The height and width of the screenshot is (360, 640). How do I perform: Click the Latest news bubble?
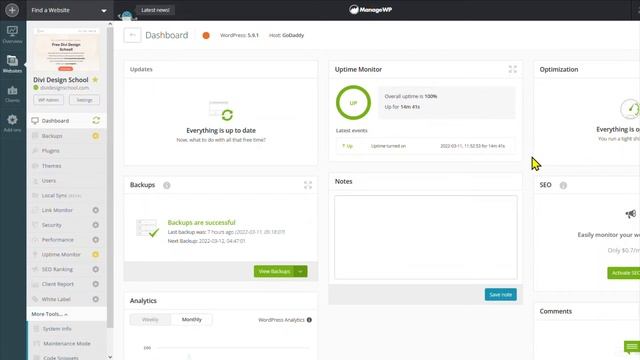pyautogui.click(x=155, y=10)
